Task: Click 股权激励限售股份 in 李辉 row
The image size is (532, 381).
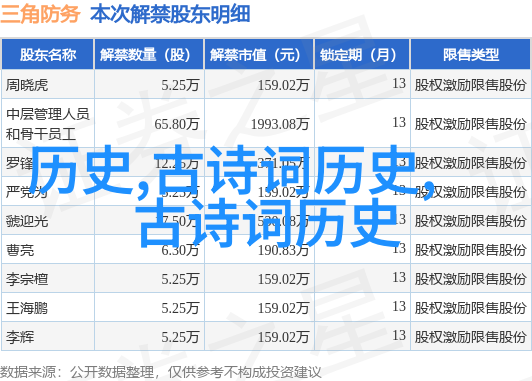Action: tap(470, 337)
